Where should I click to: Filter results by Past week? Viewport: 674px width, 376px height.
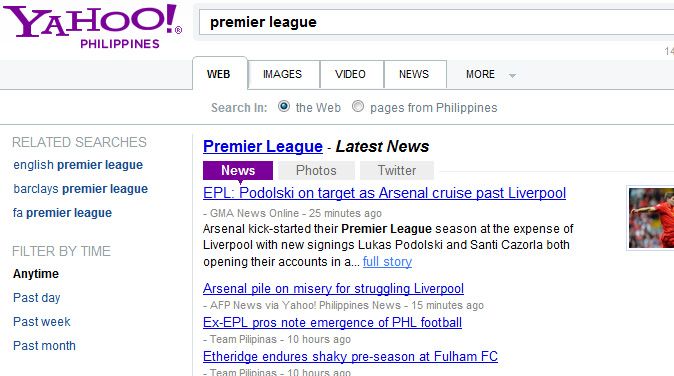point(42,322)
